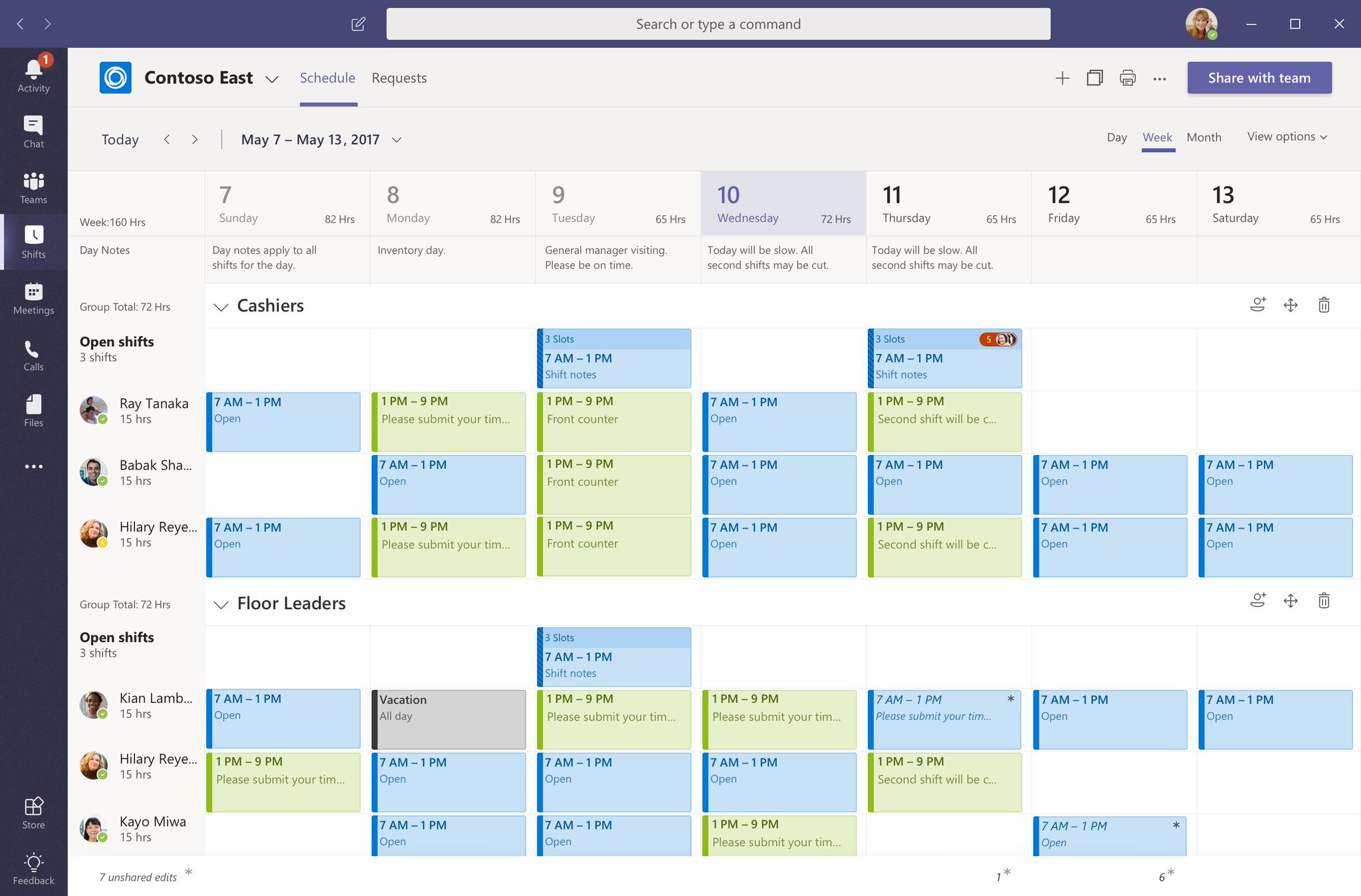The height and width of the screenshot is (896, 1361).
Task: Click the add shift icon (+)
Action: (x=1062, y=78)
